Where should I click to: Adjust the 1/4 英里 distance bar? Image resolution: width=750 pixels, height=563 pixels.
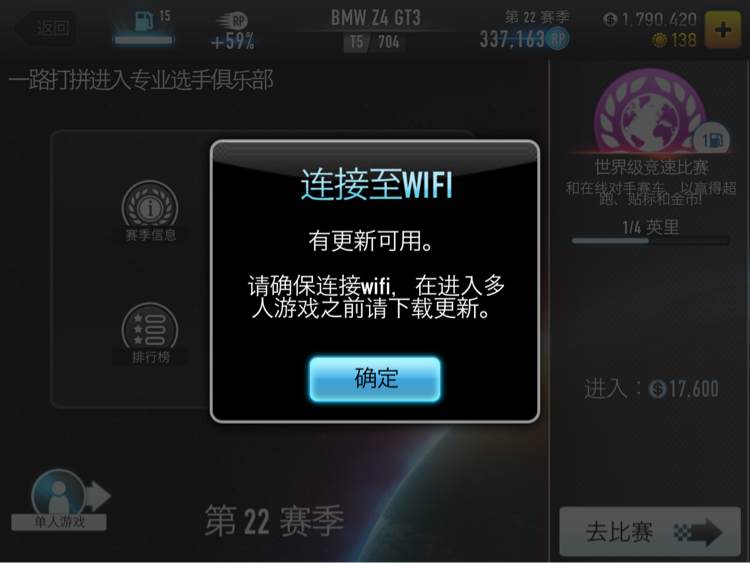pyautogui.click(x=651, y=241)
